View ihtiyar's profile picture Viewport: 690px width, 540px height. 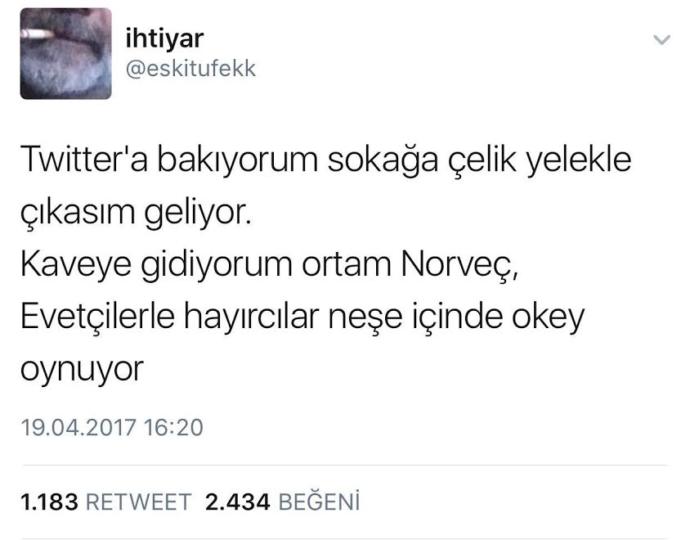(66, 54)
